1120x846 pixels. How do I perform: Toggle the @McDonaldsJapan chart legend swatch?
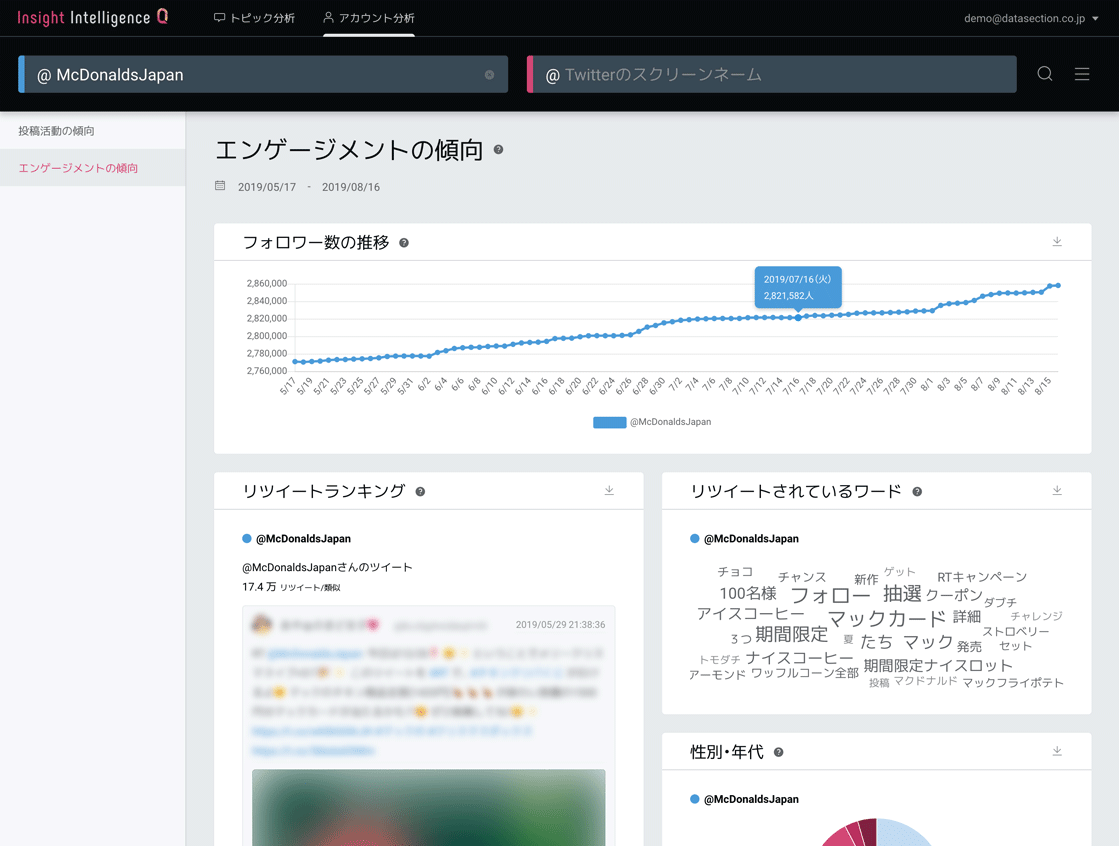coord(609,422)
